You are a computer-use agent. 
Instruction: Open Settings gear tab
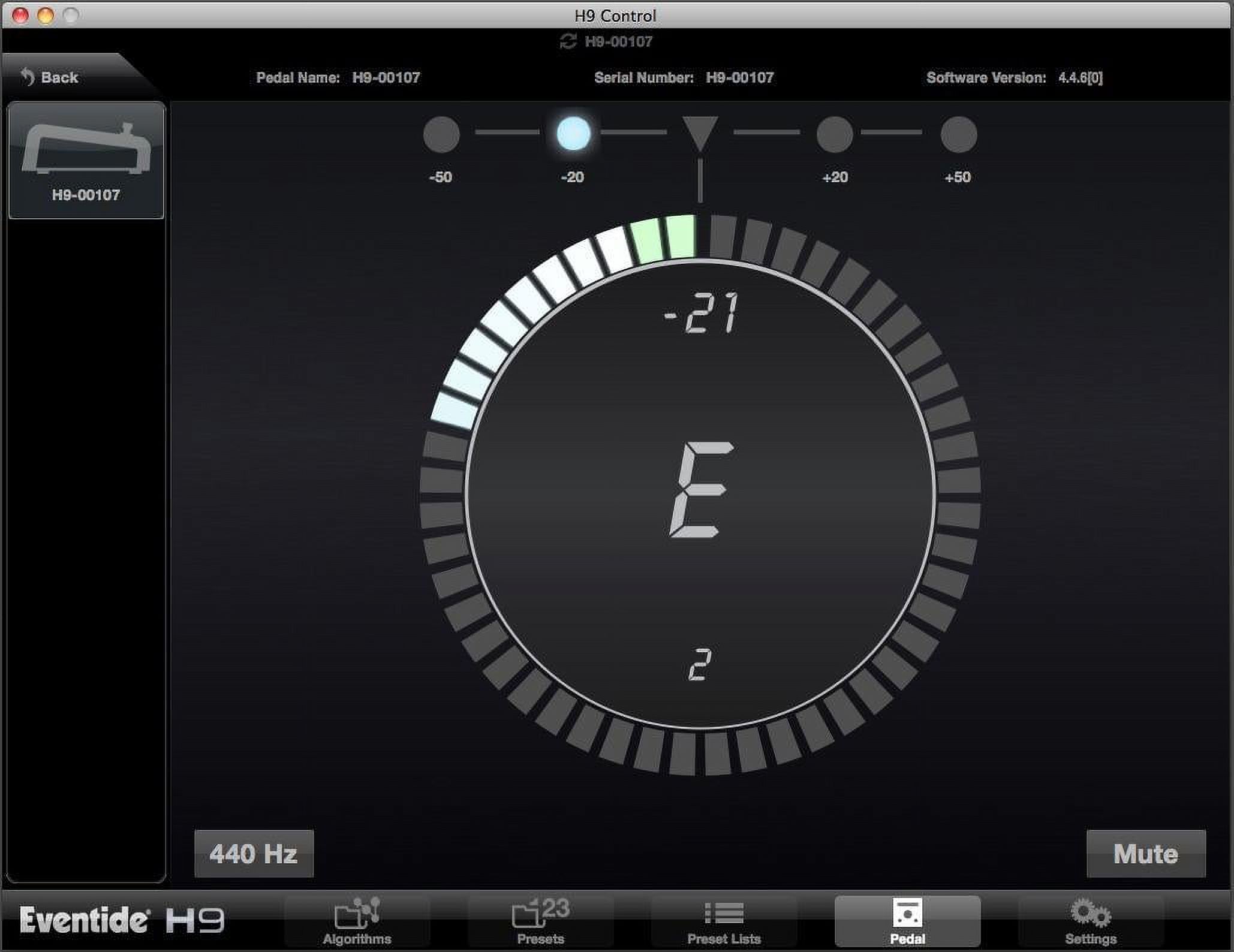pos(1091,921)
